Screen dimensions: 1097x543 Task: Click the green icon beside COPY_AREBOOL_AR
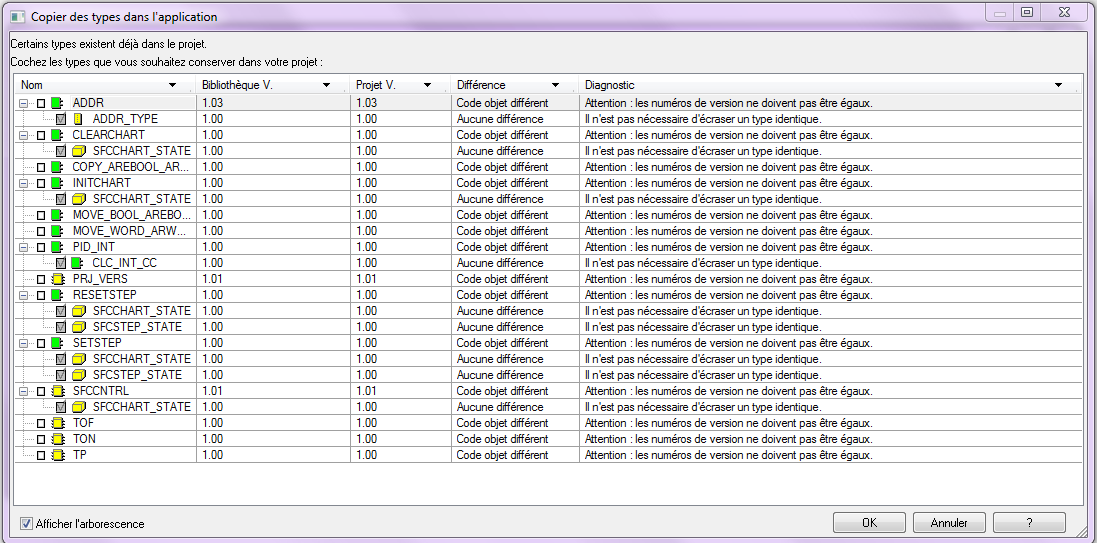tap(57, 167)
